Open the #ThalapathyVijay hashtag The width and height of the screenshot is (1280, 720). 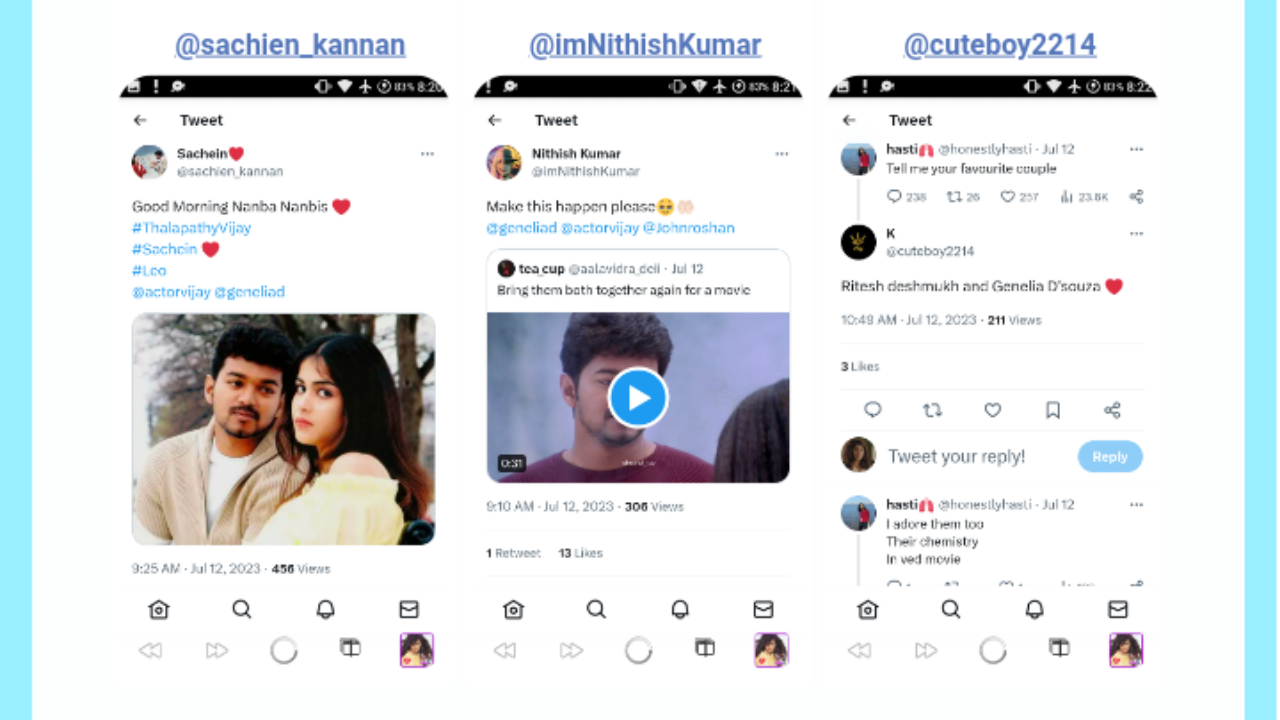pos(192,228)
